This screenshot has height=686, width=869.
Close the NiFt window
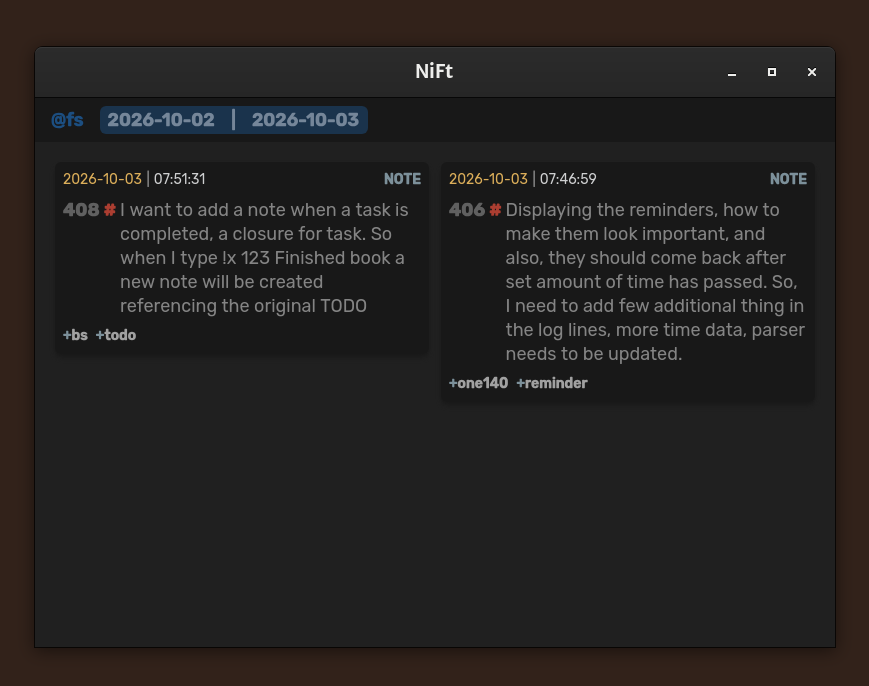click(812, 73)
